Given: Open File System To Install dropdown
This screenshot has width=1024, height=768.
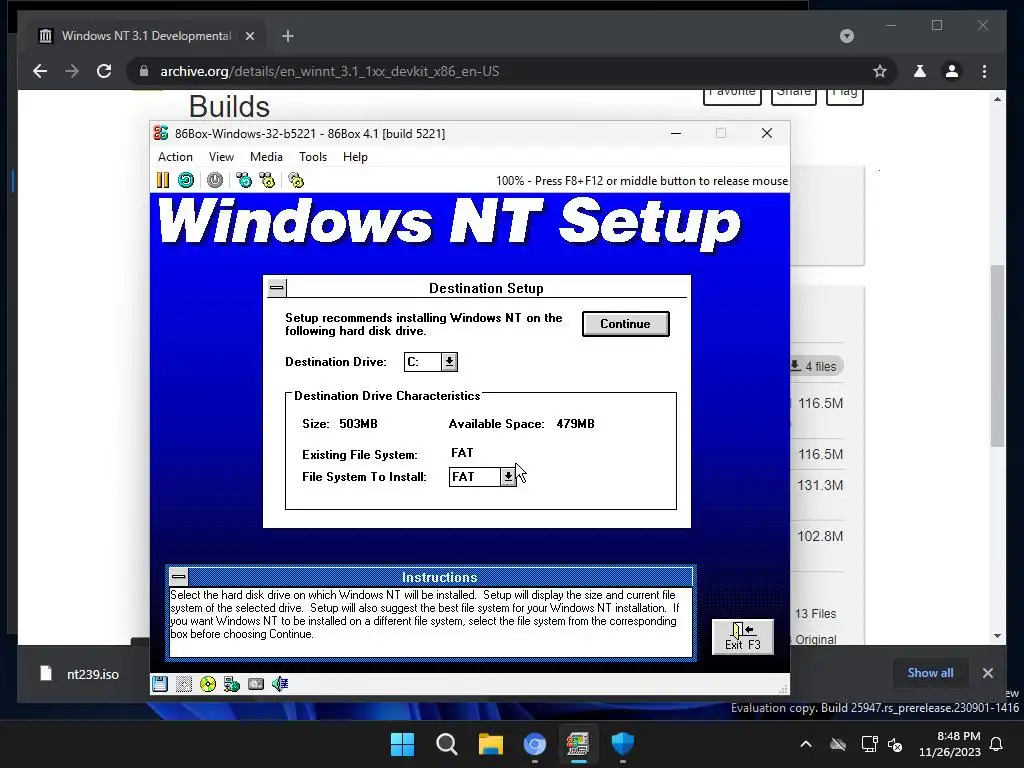Looking at the screenshot, I should (508, 477).
